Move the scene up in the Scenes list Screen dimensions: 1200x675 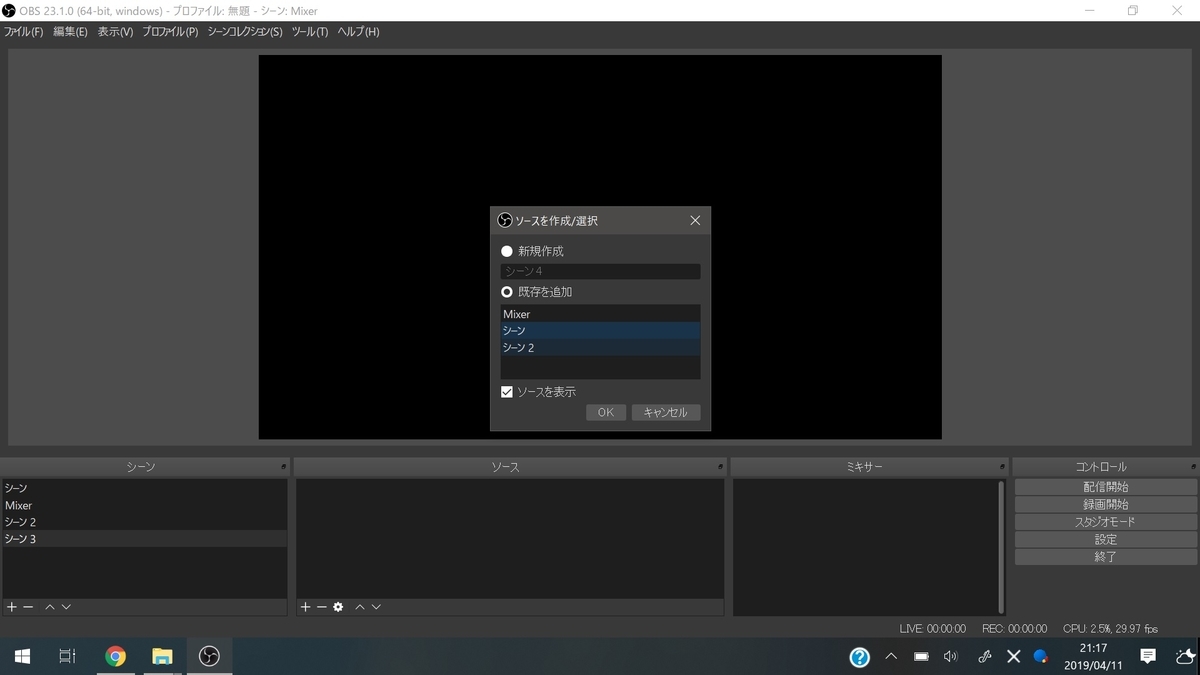50,607
